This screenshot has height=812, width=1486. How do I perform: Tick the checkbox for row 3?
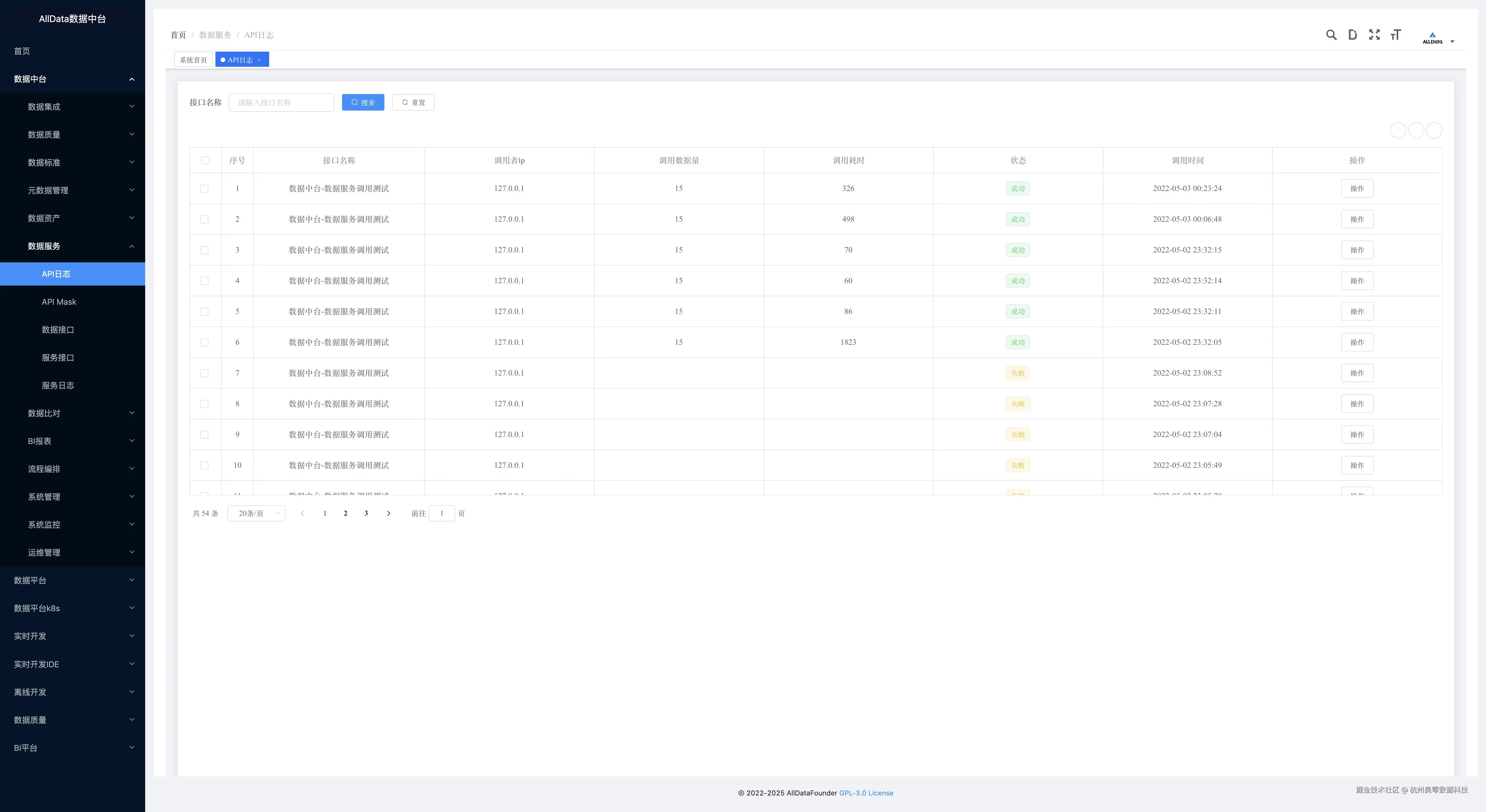click(204, 250)
